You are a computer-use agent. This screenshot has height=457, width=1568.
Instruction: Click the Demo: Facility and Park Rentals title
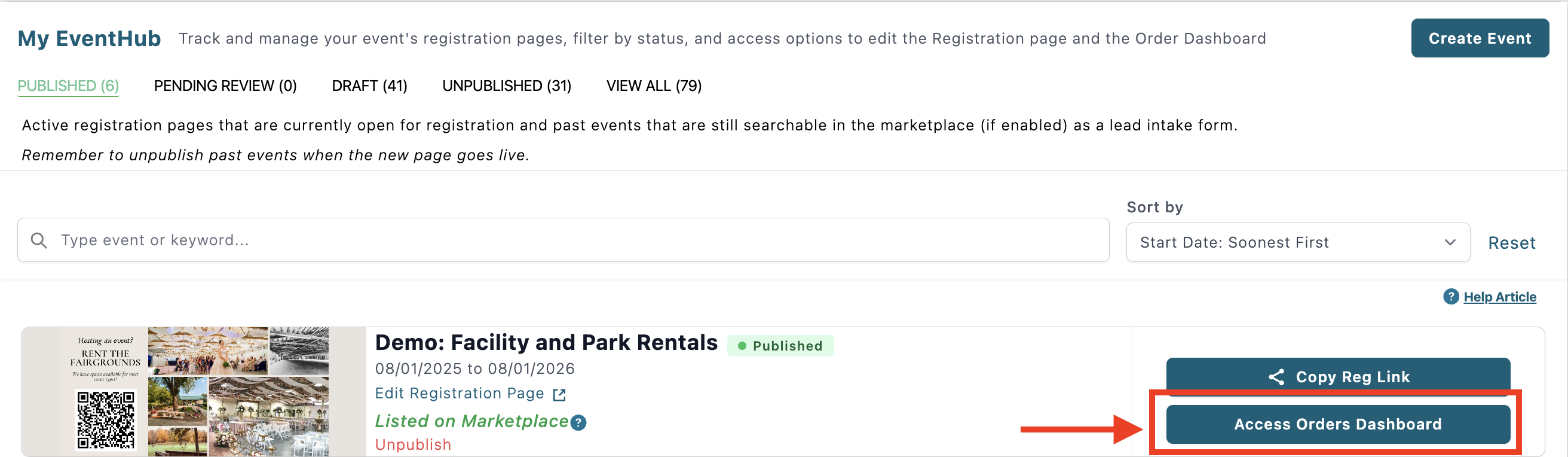pos(546,342)
